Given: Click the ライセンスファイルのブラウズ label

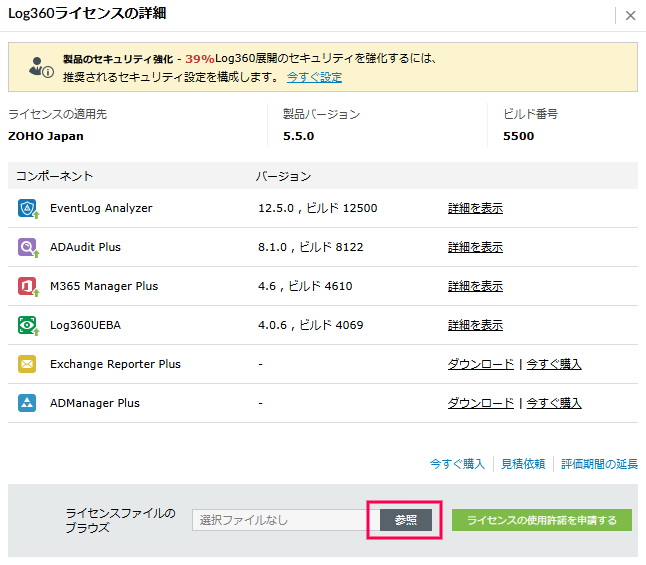Looking at the screenshot, I should point(120,520).
